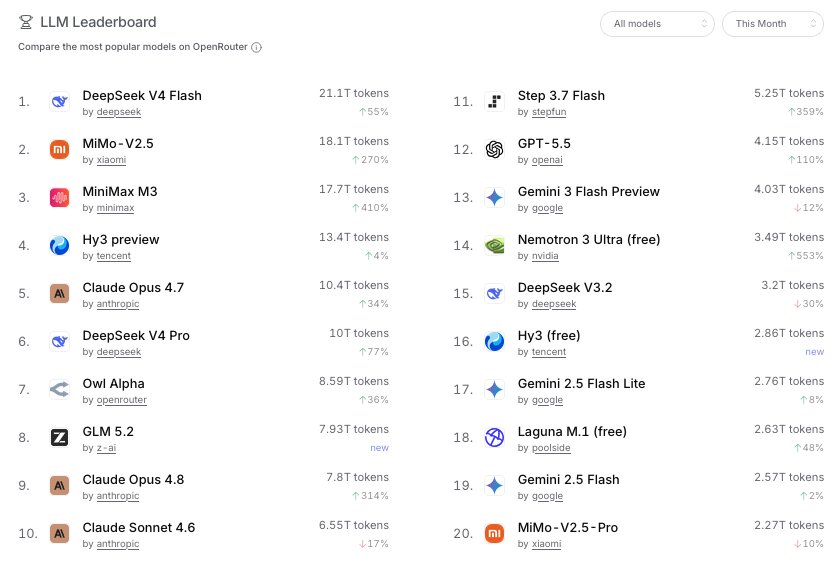Click the stepfun provider link

point(549,112)
